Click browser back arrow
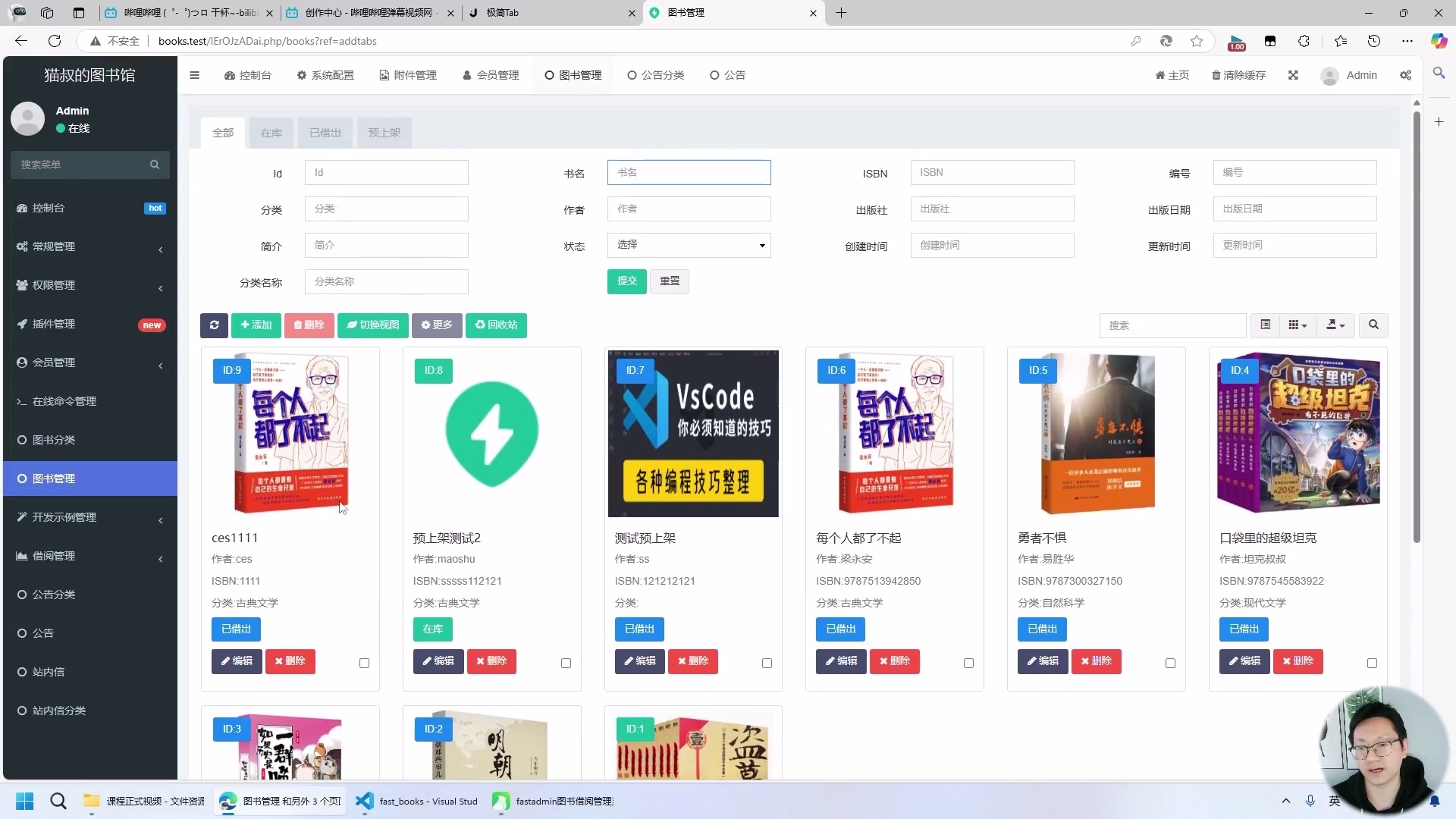Image resolution: width=1456 pixels, height=819 pixels. pyautogui.click(x=21, y=41)
